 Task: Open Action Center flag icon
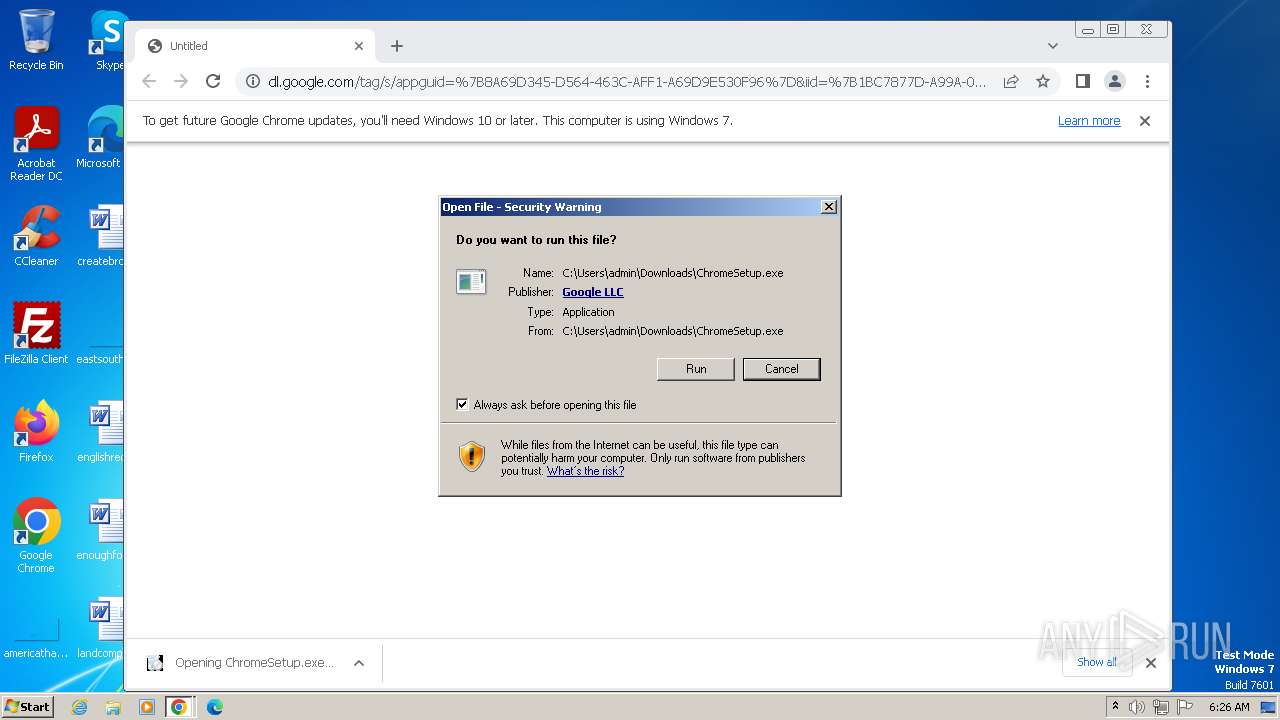pyautogui.click(x=1184, y=707)
